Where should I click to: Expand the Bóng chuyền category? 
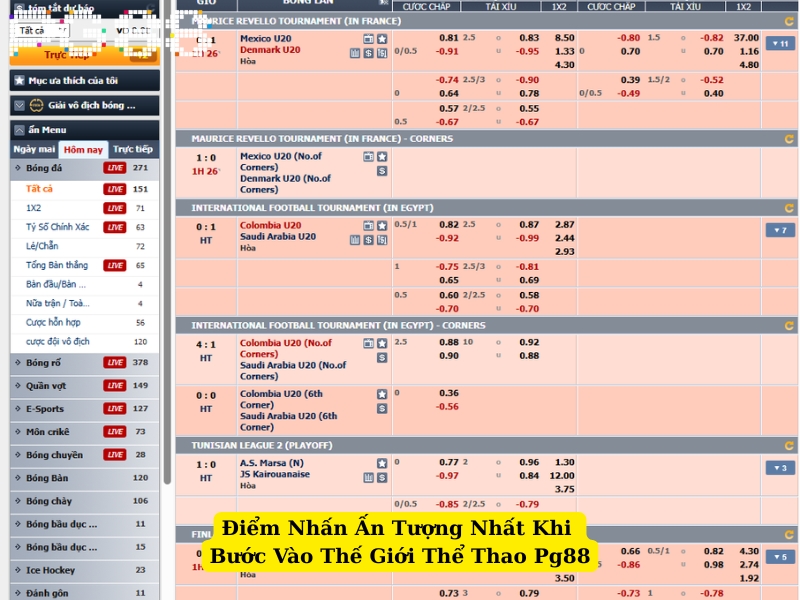(85, 455)
